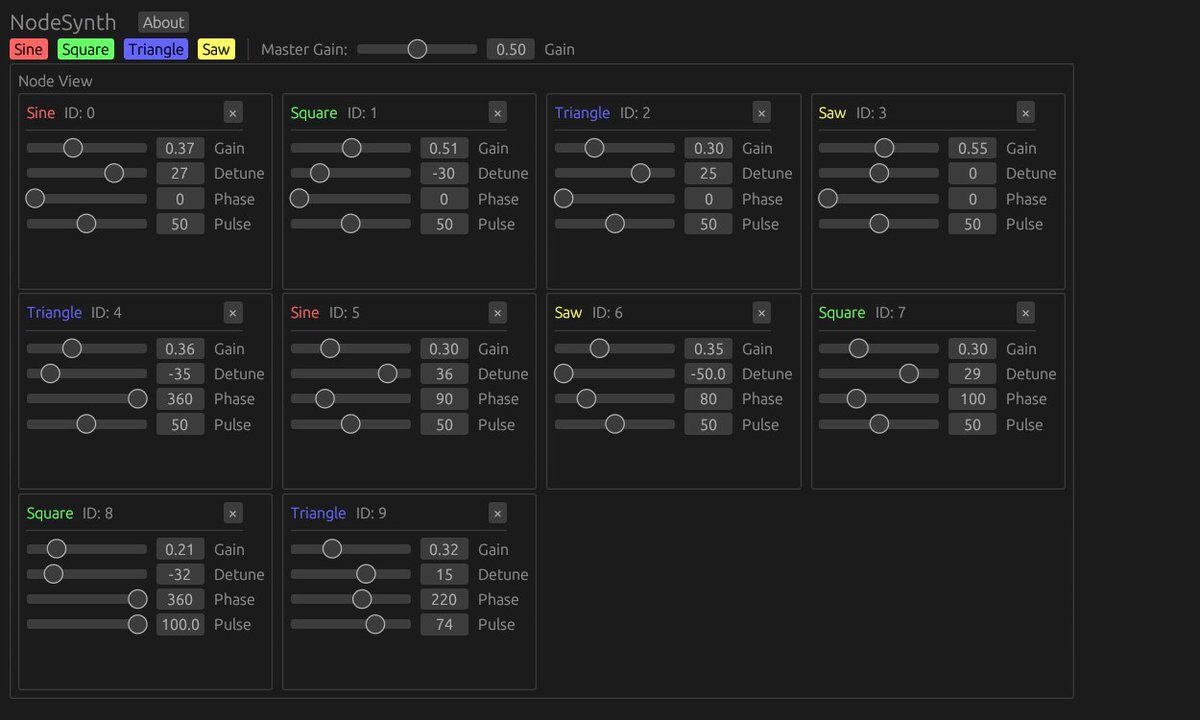Adjust Gain slider of Square ID: 8
This screenshot has height=720, width=1200.
(87, 549)
